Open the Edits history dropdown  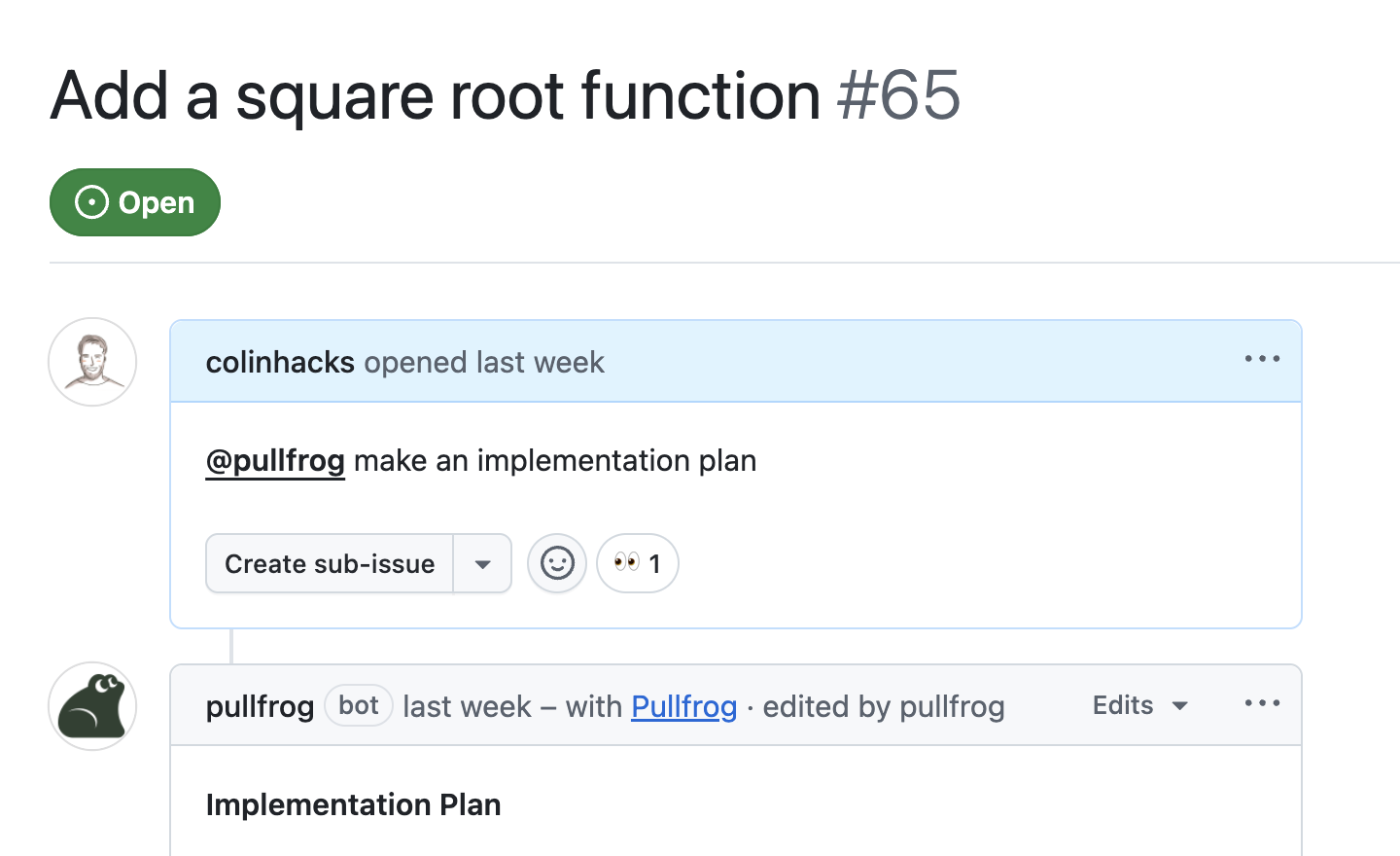1140,705
